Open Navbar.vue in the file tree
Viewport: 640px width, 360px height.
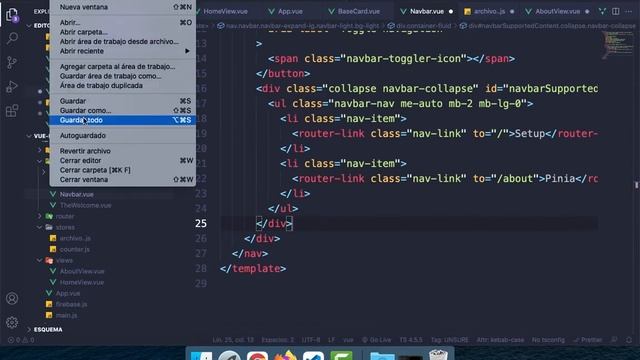[77, 194]
